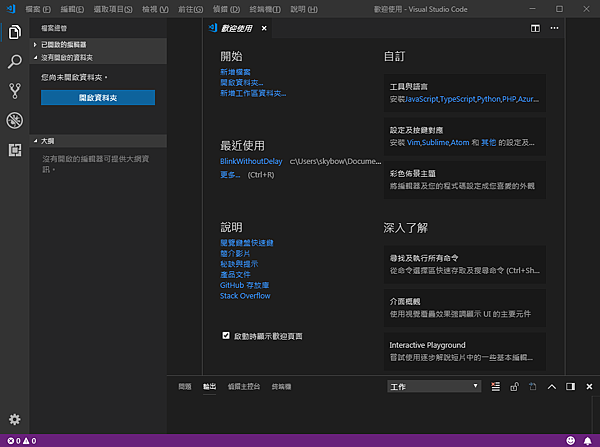Click errors and warnings count in status bar

(x=21, y=440)
